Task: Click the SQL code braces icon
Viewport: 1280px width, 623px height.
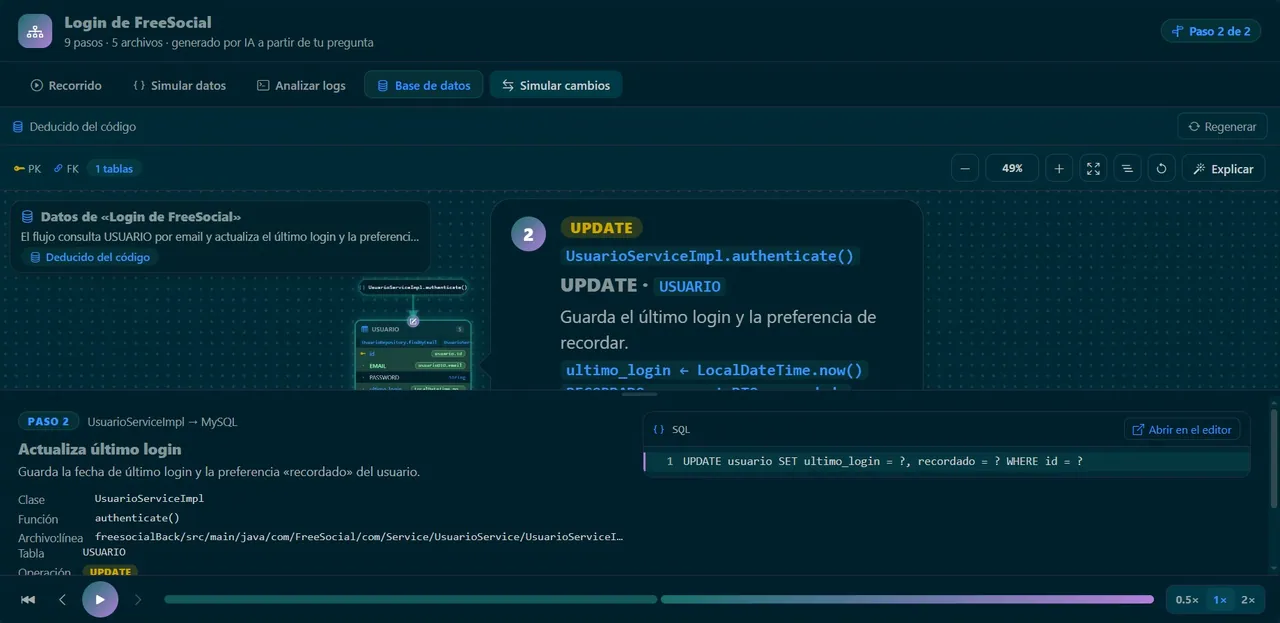Action: pyautogui.click(x=659, y=429)
